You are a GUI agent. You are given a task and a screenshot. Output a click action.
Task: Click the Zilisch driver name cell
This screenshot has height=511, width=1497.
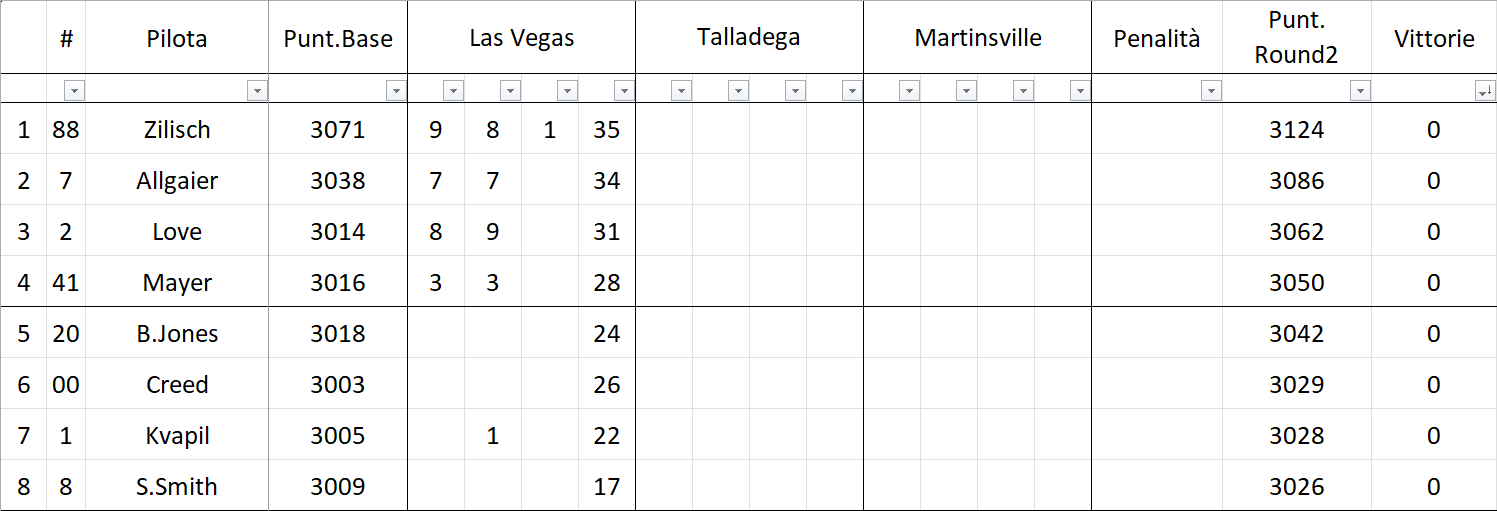coord(177,129)
